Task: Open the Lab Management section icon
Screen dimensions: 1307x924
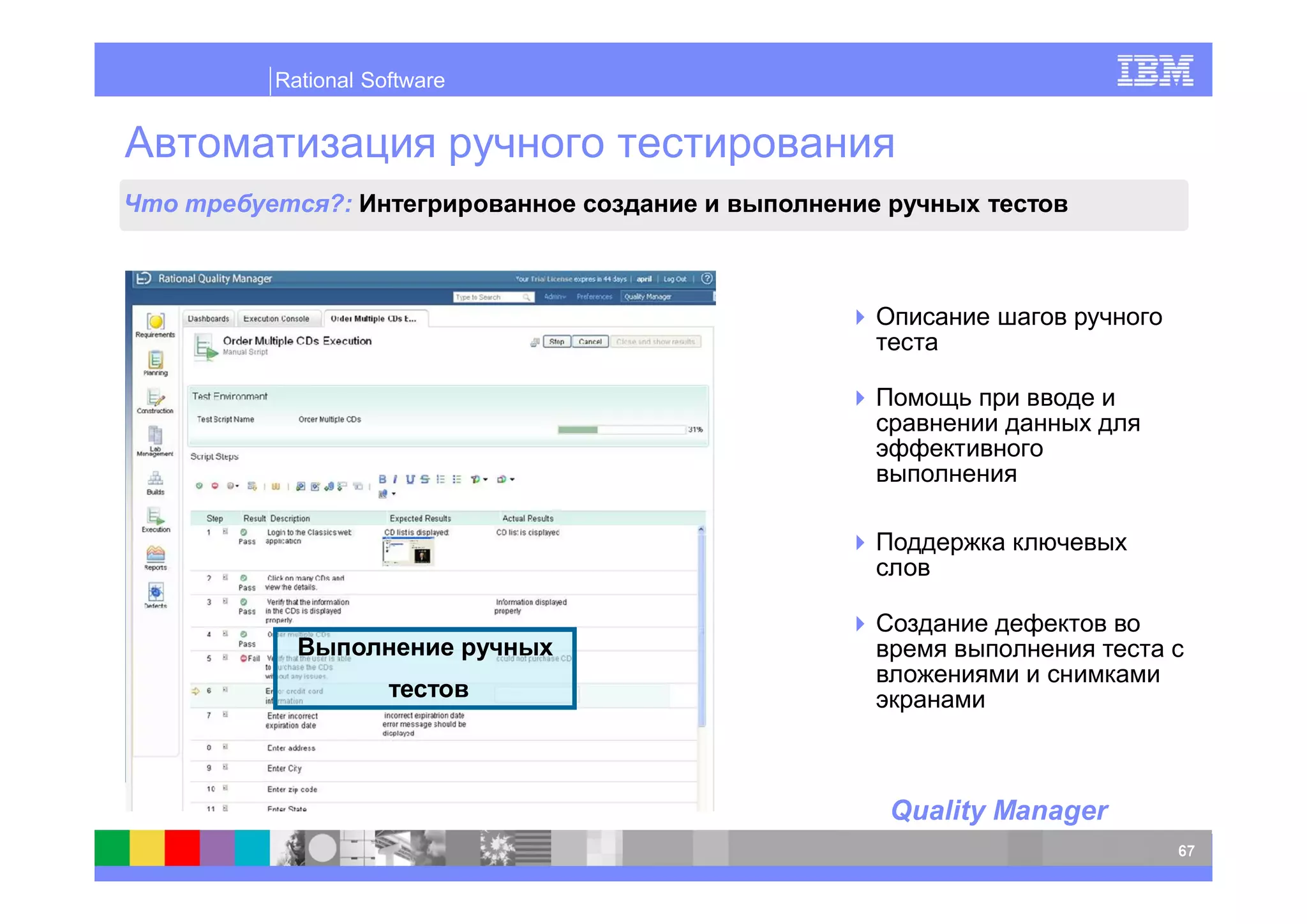Action: 155,436
